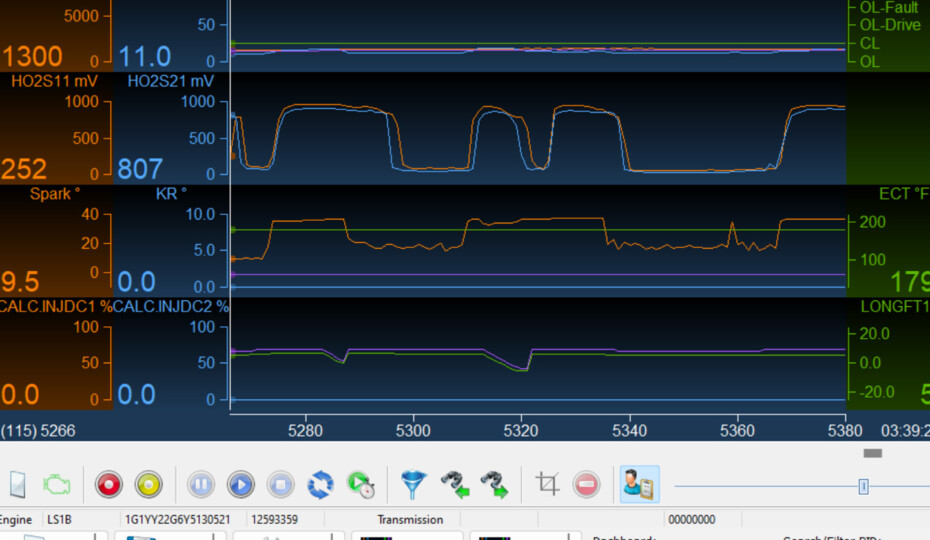
Task: Click the CALC.INJDC1 value 0.0
Action: click(x=20, y=395)
